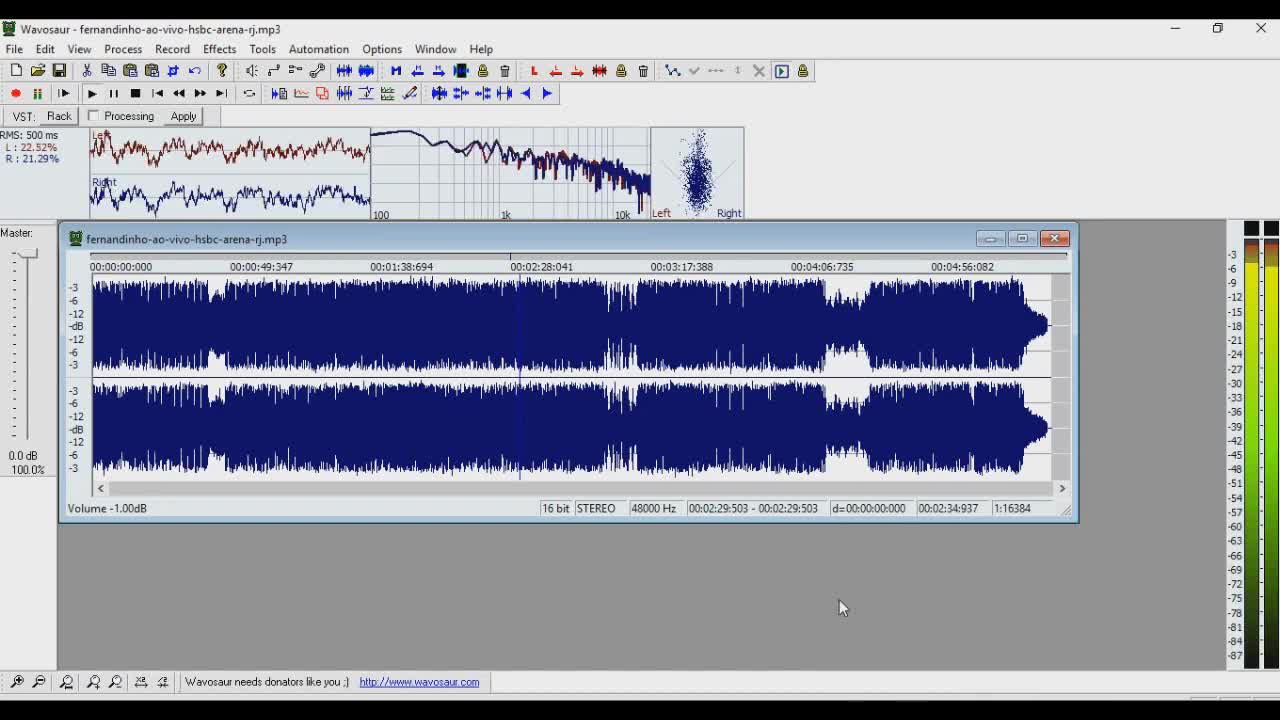
Task: Cut the selection with the scissors icon
Action: pyautogui.click(x=87, y=71)
